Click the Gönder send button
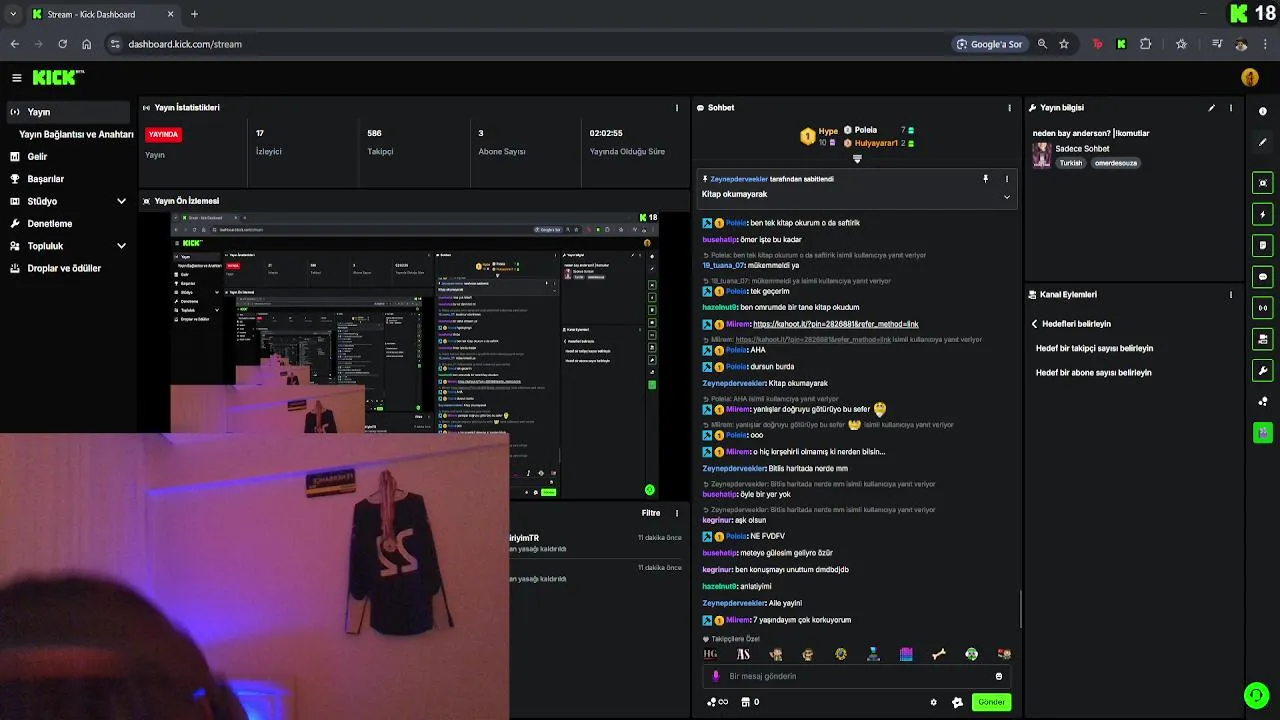The height and width of the screenshot is (720, 1280). click(991, 702)
